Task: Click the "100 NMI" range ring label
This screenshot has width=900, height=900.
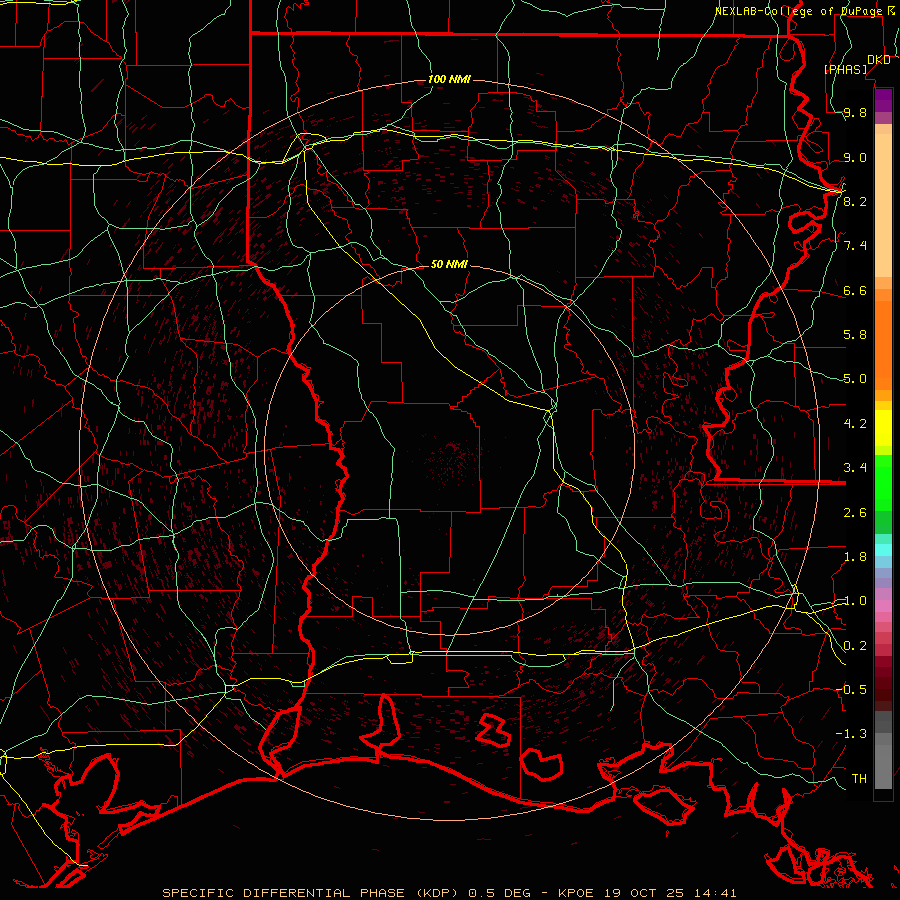Action: [449, 79]
